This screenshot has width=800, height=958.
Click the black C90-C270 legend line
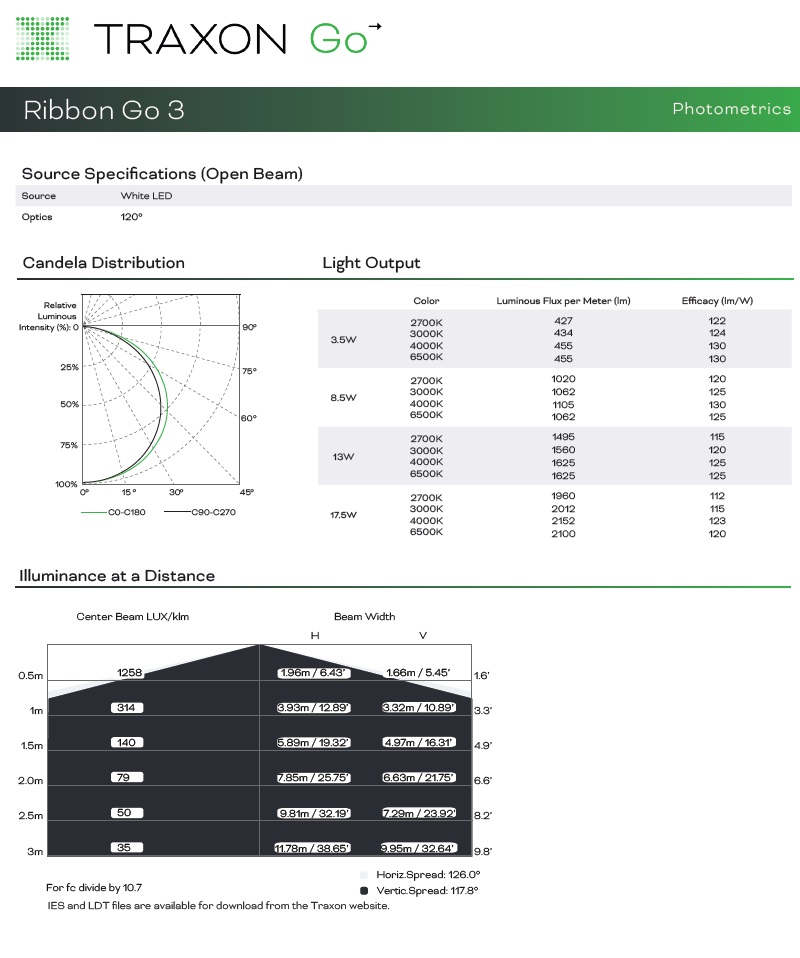point(177,512)
